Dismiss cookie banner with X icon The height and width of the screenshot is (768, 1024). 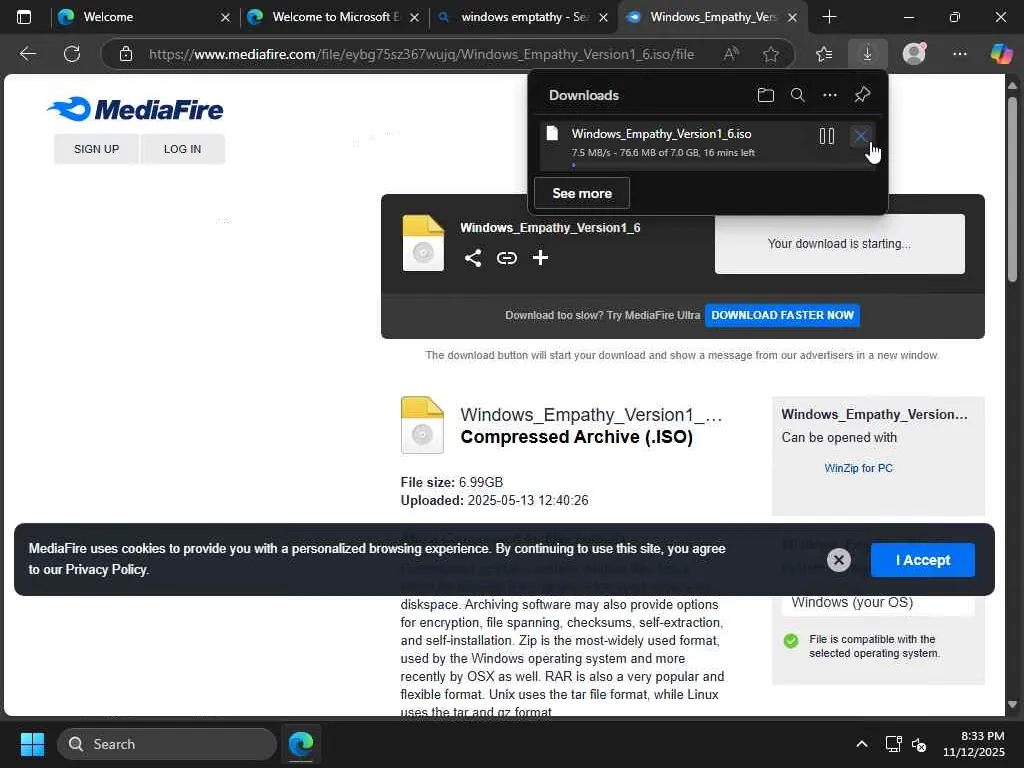pyautogui.click(x=839, y=560)
